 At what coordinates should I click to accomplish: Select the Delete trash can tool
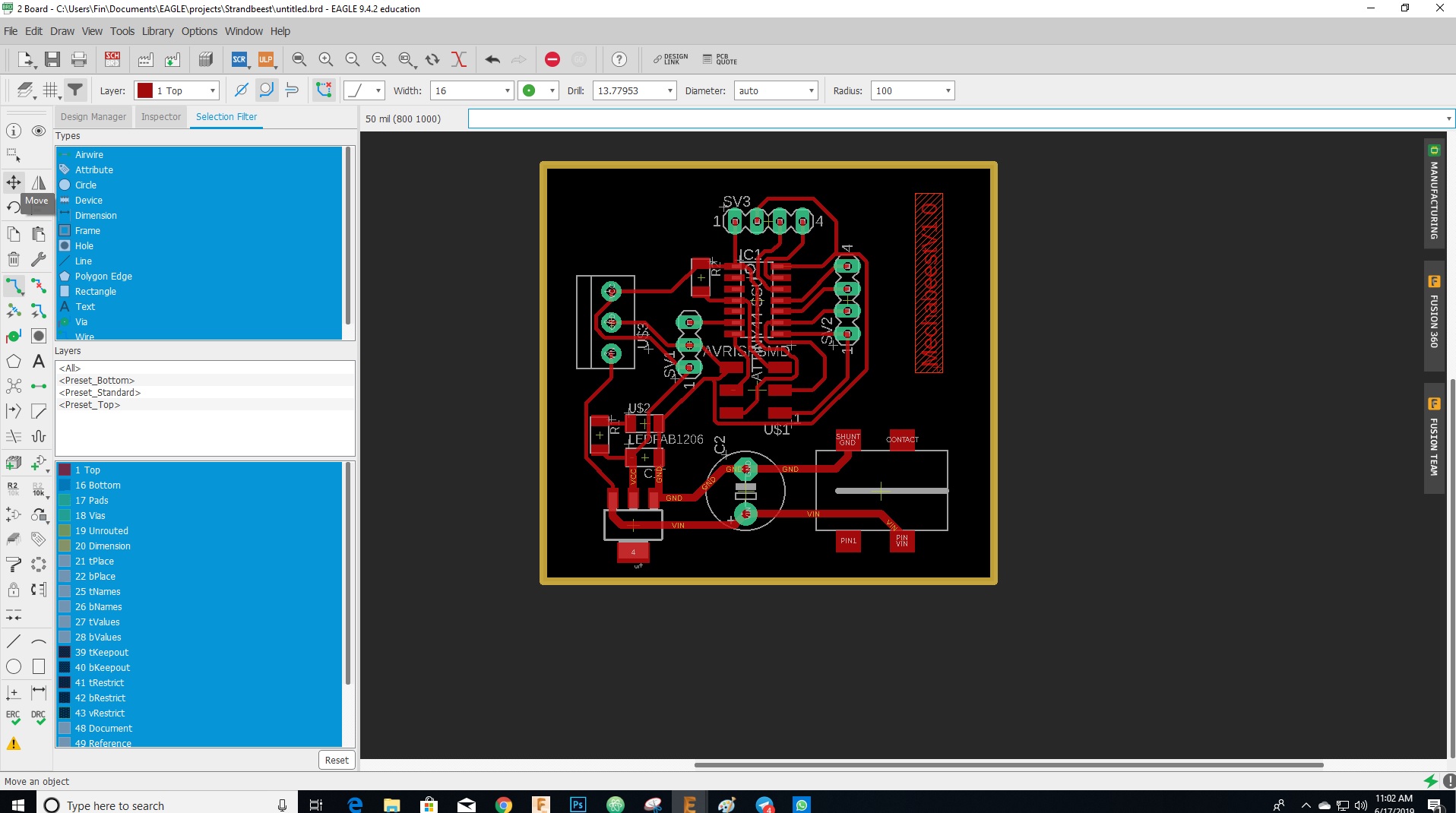pyautogui.click(x=14, y=259)
